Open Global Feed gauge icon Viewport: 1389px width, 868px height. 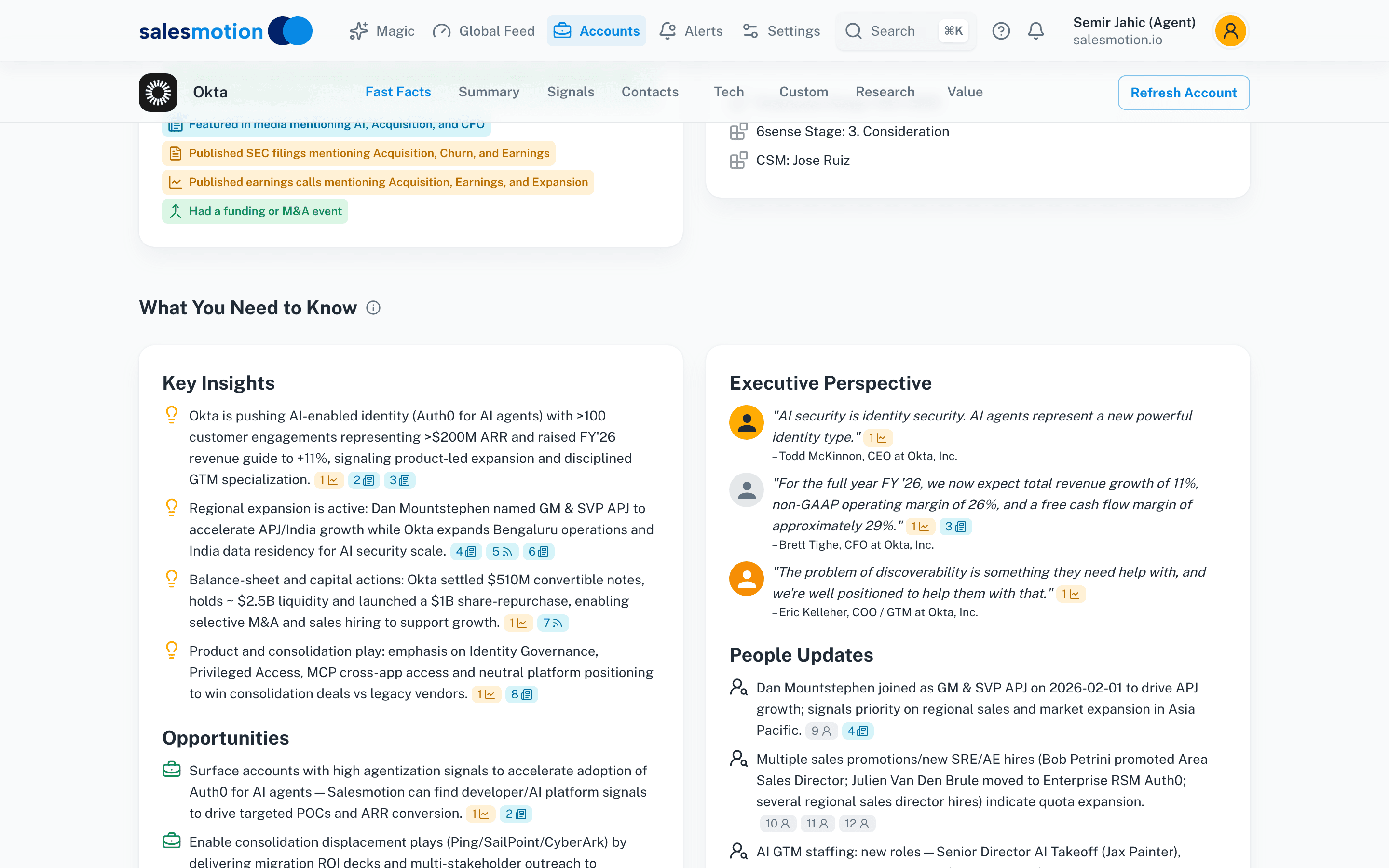tap(441, 31)
